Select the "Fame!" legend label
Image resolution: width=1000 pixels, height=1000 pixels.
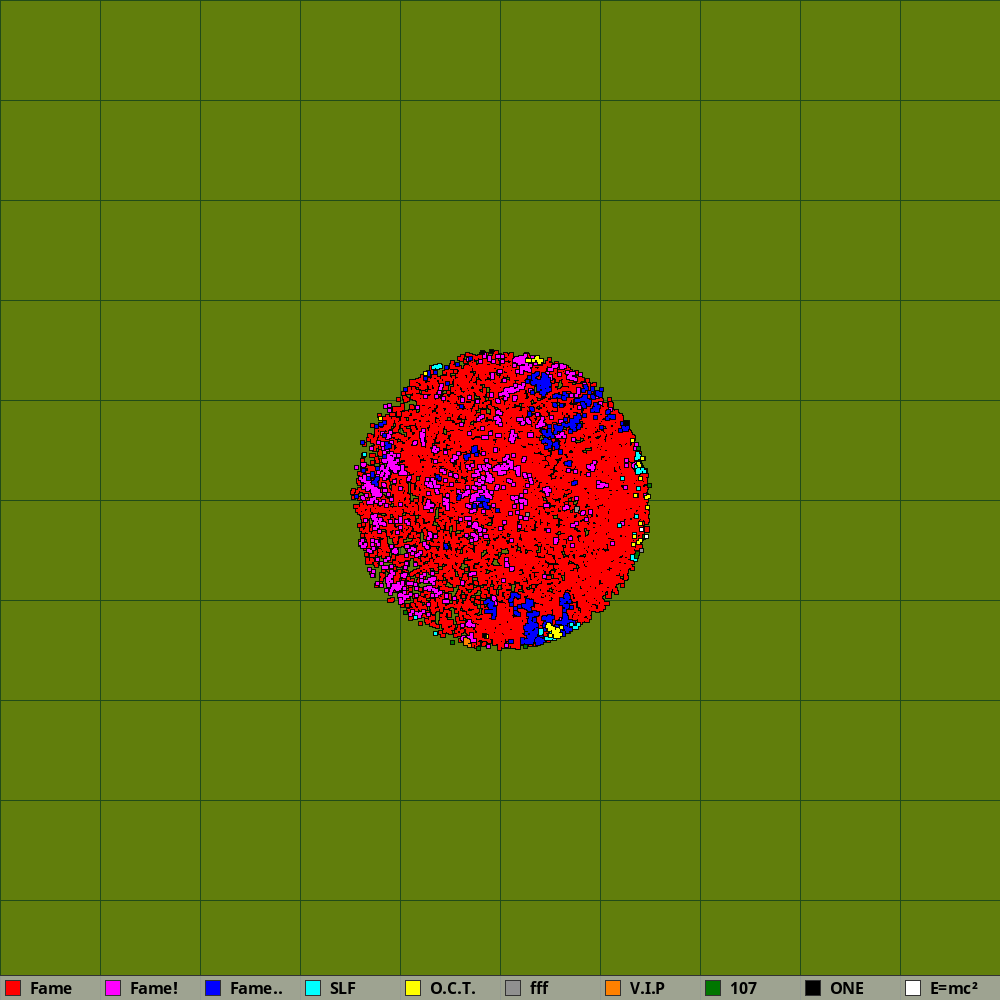coord(154,989)
